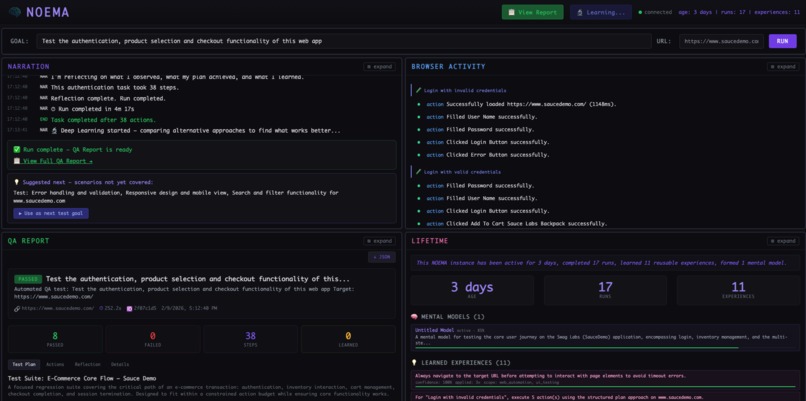Viewport: 806px width, 401px height.
Task: Click 'Successfully loaded https://www.saucedemo.com/' action
Action: 531,104
